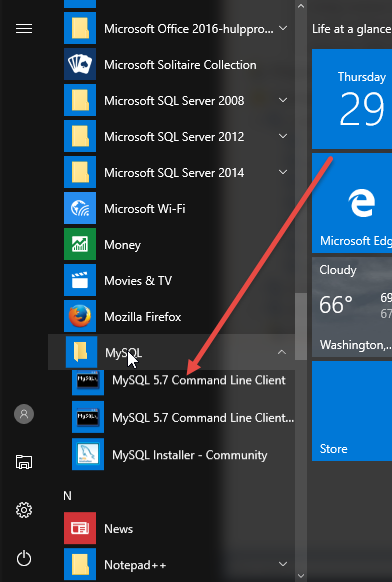This screenshot has width=392, height=582.
Task: Click the MySQL folder icon
Action: pyautogui.click(x=81, y=352)
